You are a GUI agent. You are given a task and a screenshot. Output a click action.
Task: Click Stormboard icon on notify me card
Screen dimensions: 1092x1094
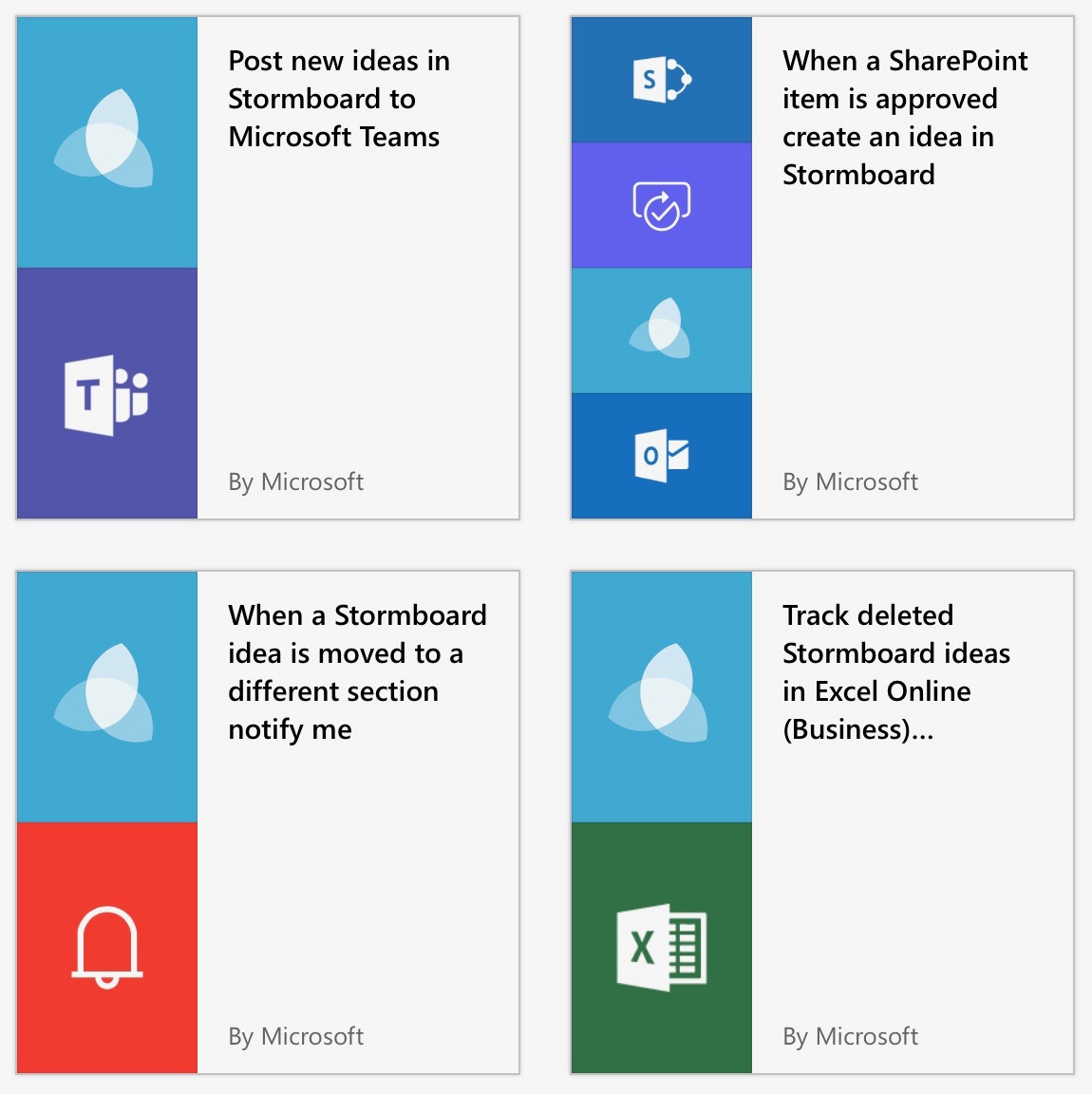[106, 697]
